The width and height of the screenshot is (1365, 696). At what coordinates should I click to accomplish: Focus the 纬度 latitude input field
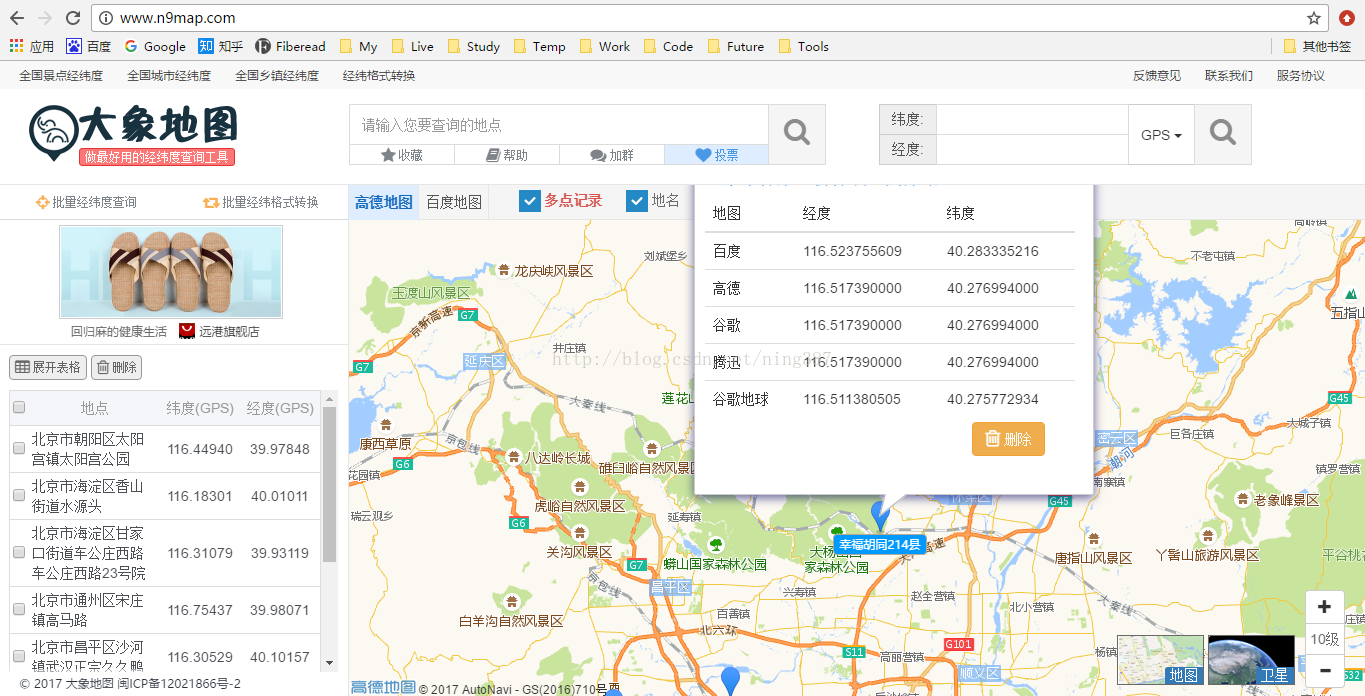click(x=1032, y=120)
